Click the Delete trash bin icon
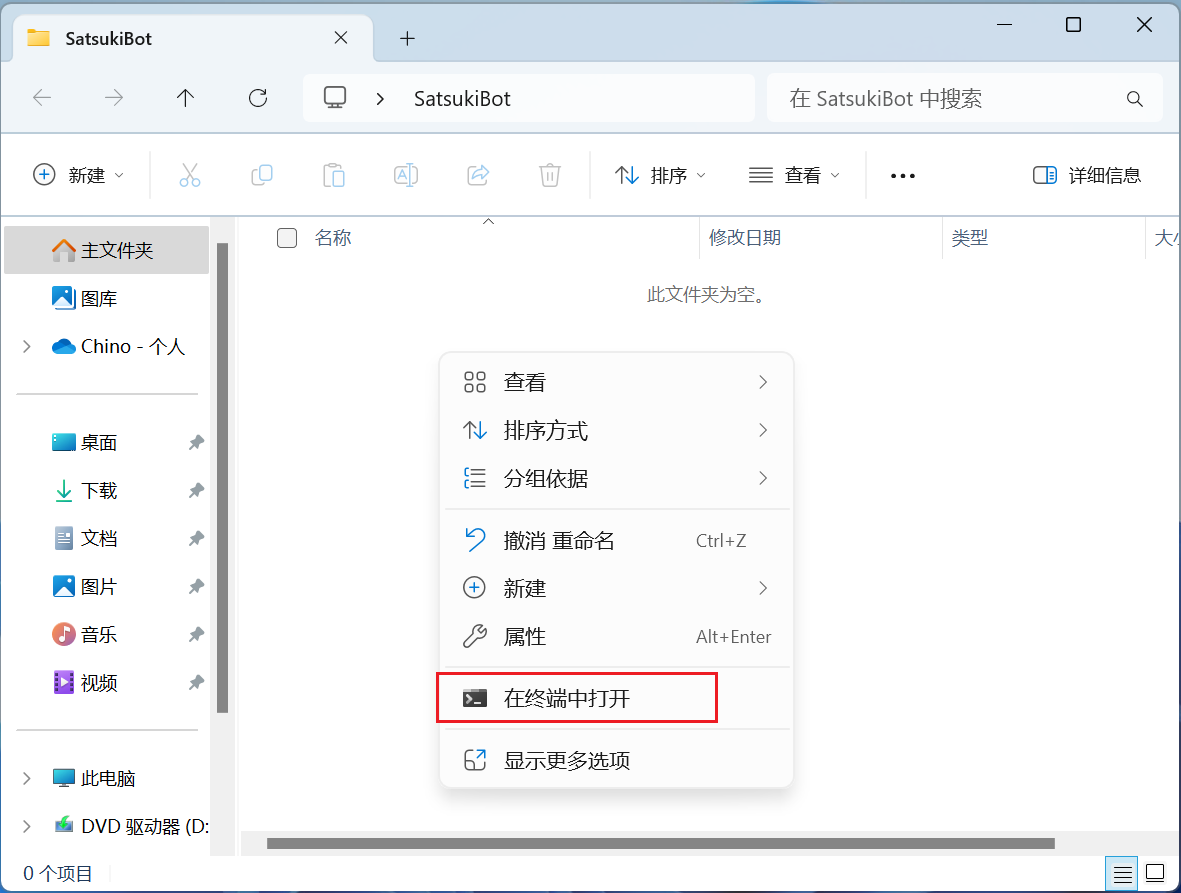Viewport: 1181px width, 893px height. pyautogui.click(x=550, y=175)
